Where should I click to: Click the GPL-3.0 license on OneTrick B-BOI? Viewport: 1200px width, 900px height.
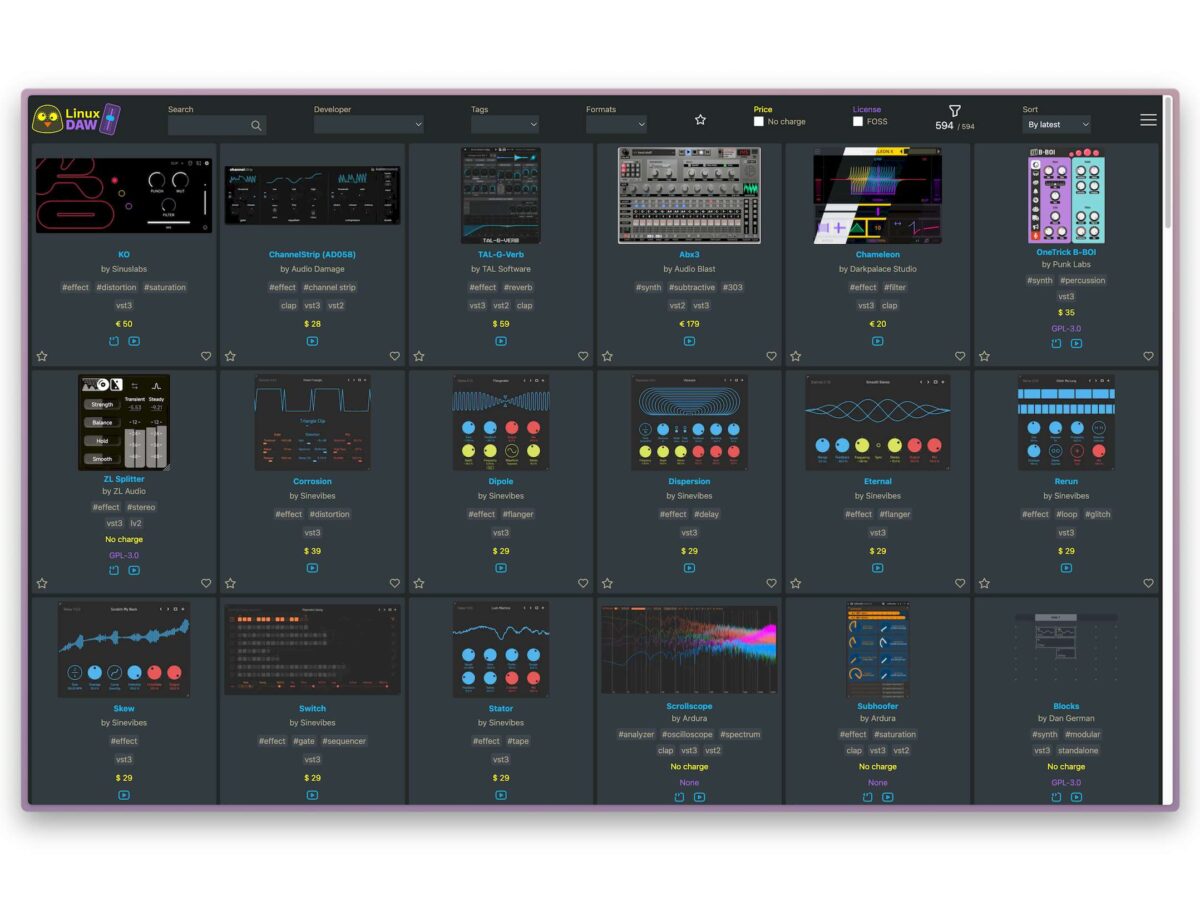tap(1066, 328)
